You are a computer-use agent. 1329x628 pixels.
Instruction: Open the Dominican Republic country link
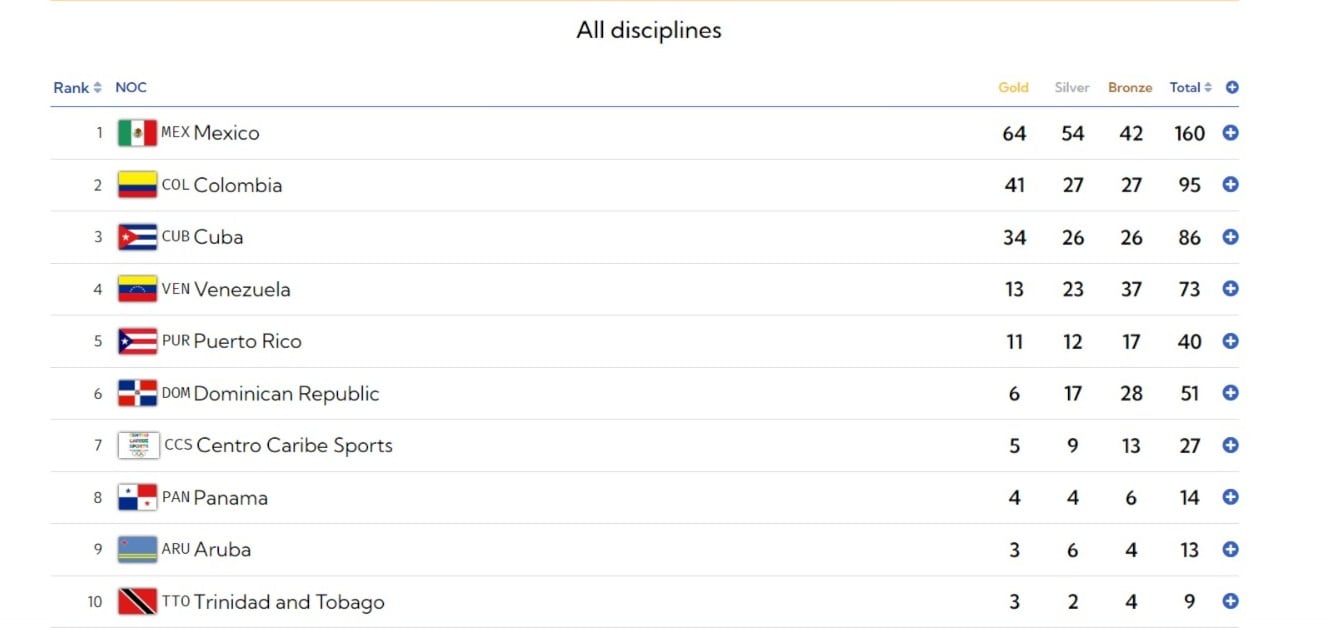click(286, 393)
